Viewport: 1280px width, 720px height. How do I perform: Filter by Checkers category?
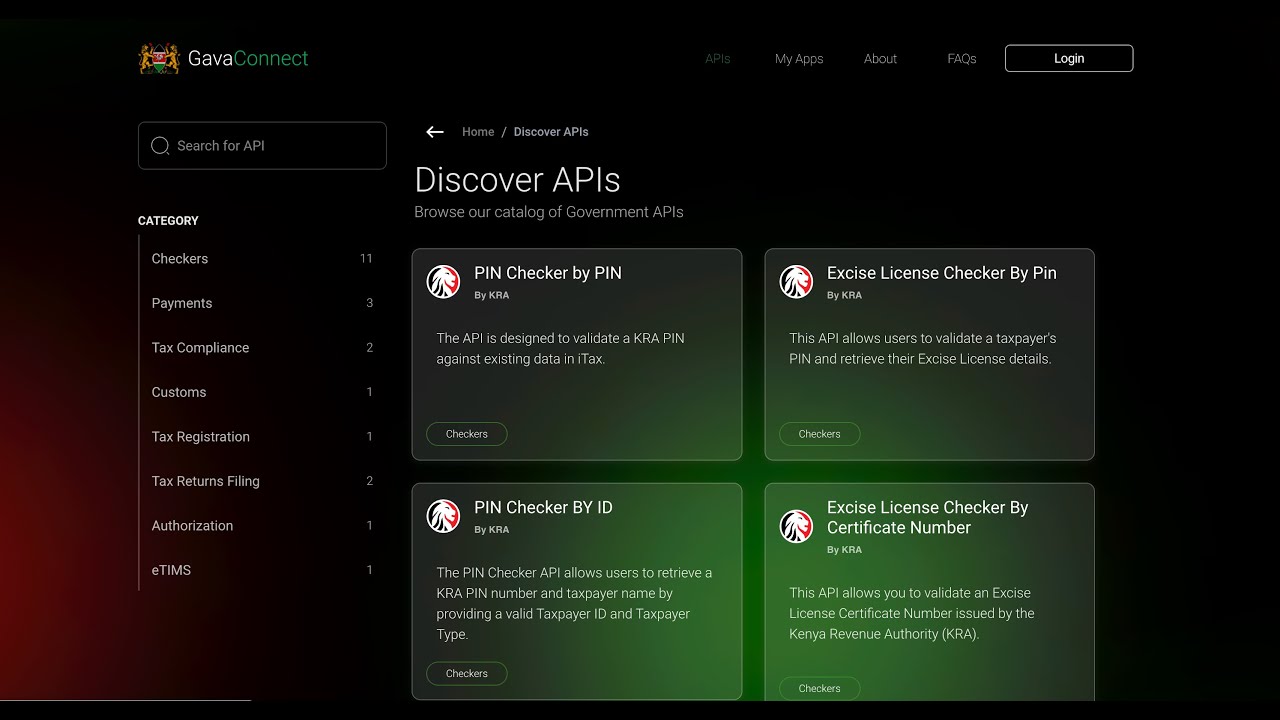(x=262, y=259)
